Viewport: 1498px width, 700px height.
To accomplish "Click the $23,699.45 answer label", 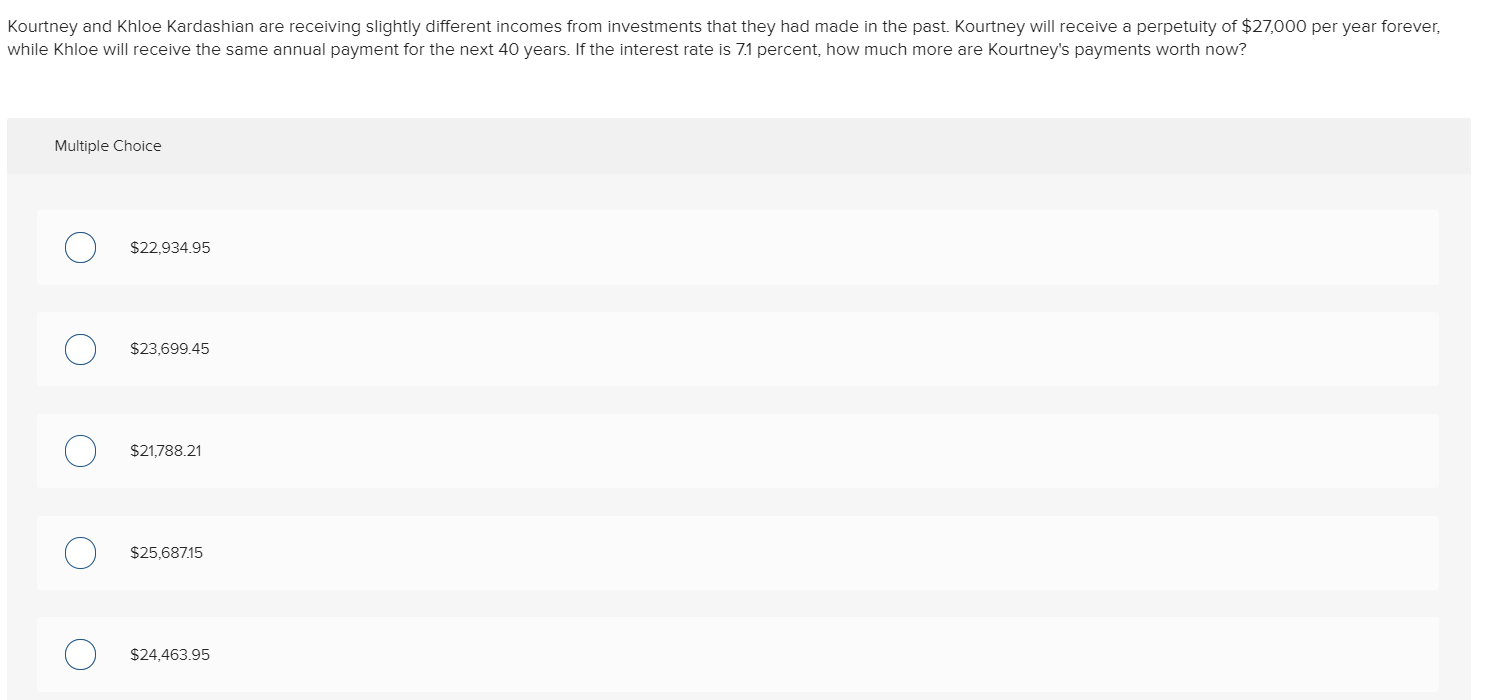I will click(x=170, y=349).
